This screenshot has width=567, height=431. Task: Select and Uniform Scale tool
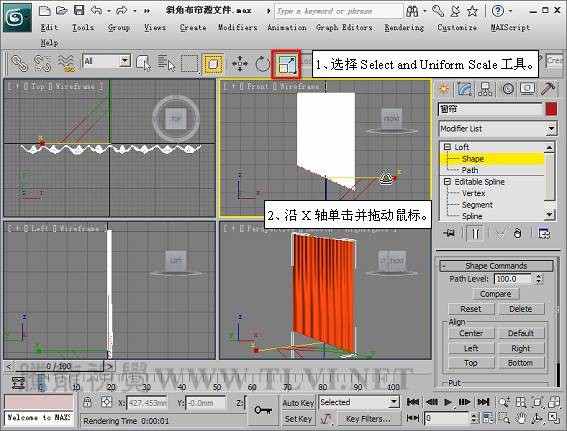click(286, 64)
